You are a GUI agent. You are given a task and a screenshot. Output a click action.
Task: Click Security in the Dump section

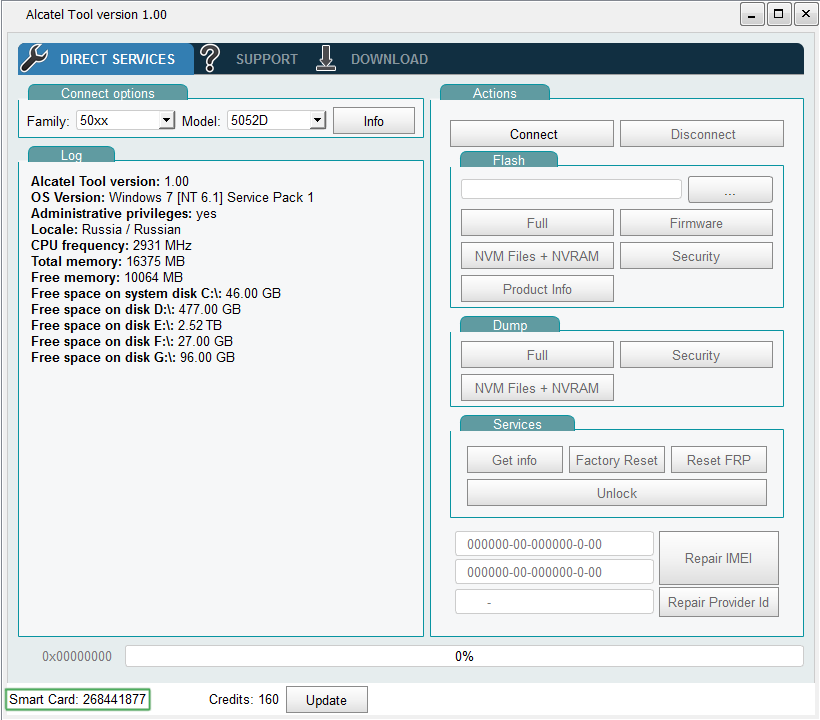696,355
